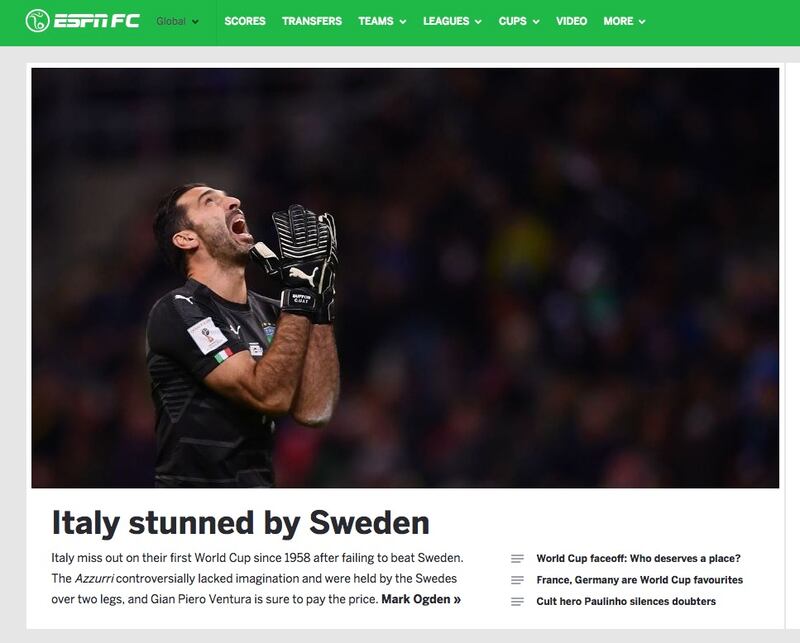Open Cult hero Paulinho silences doubters
800x643 pixels.
pos(626,602)
